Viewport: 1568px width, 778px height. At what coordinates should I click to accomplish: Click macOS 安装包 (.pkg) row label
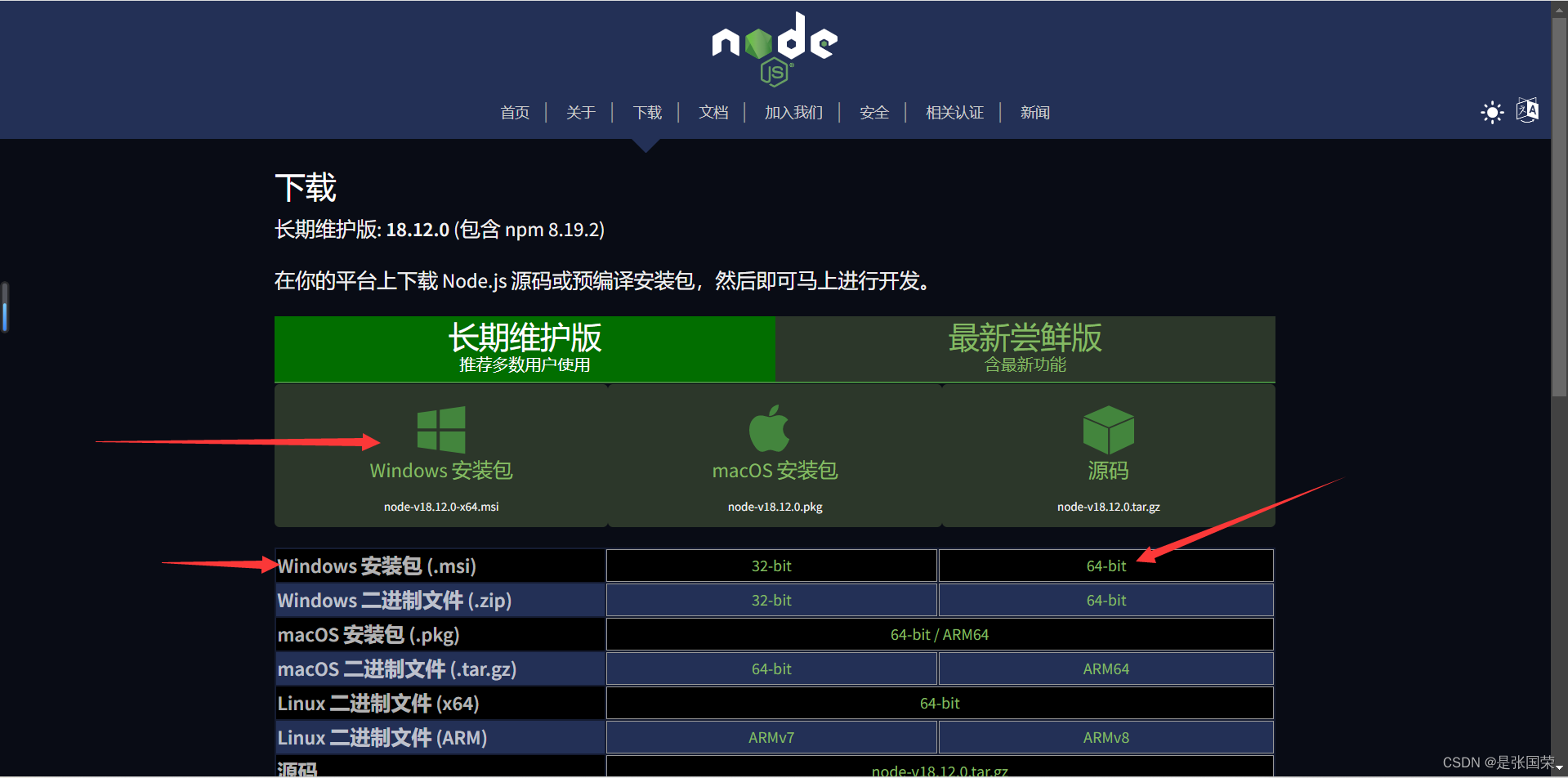pos(369,634)
